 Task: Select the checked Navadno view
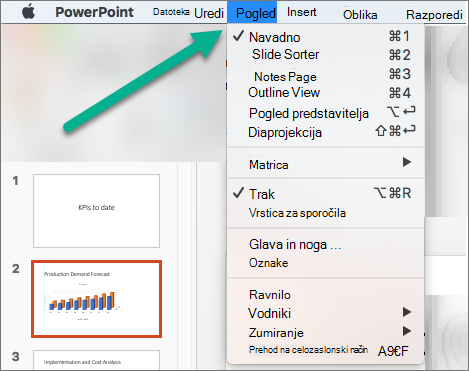[x=325, y=37]
